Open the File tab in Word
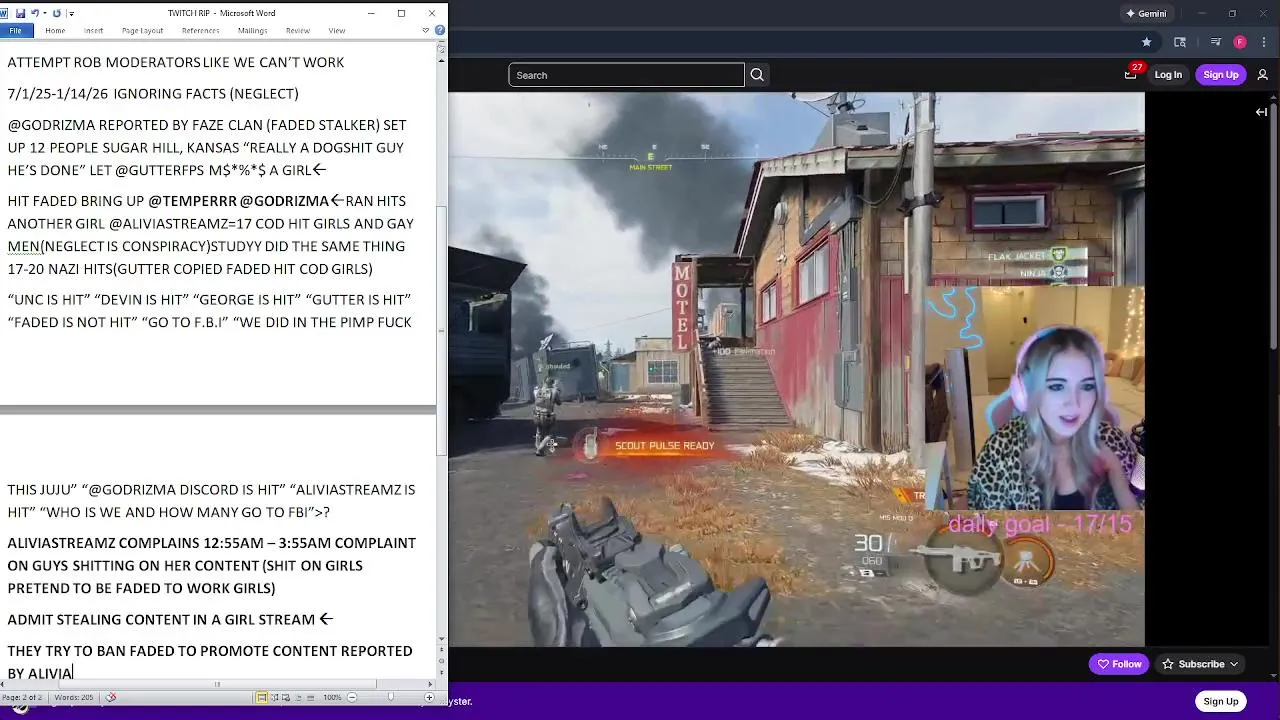Screen dimensions: 1280x720 (15, 31)
